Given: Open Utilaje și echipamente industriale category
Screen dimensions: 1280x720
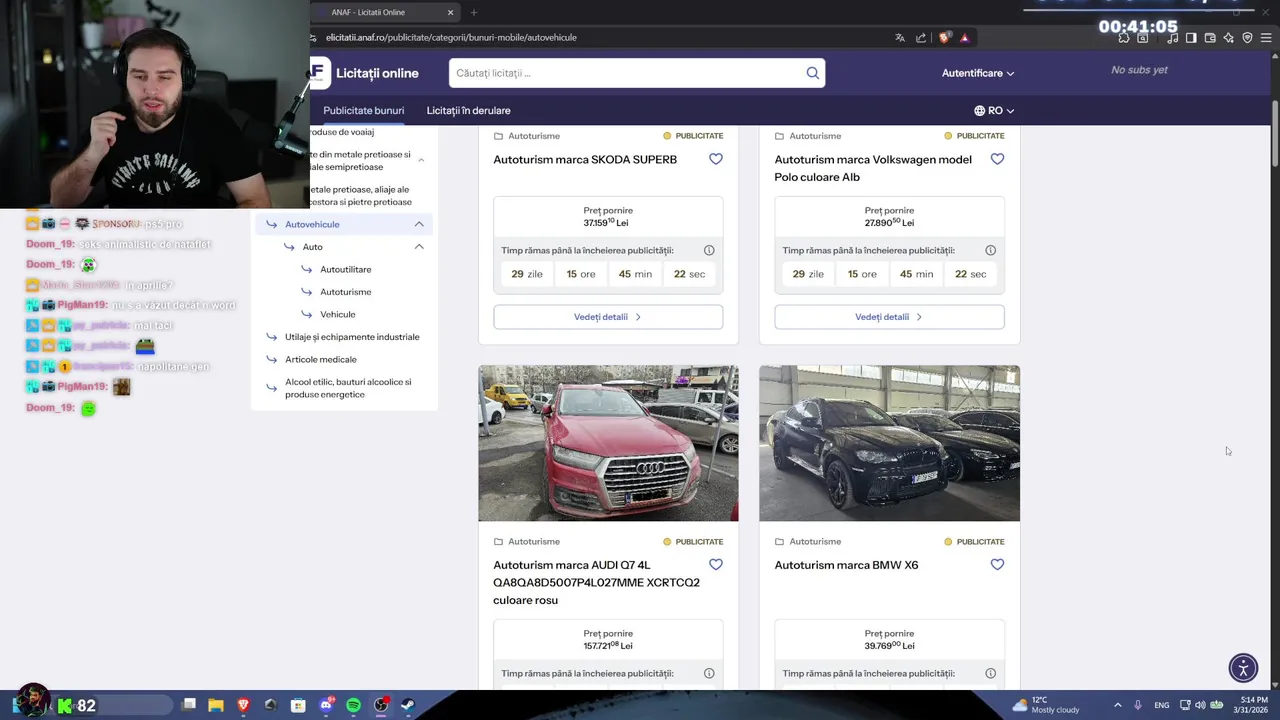Looking at the screenshot, I should pyautogui.click(x=352, y=337).
